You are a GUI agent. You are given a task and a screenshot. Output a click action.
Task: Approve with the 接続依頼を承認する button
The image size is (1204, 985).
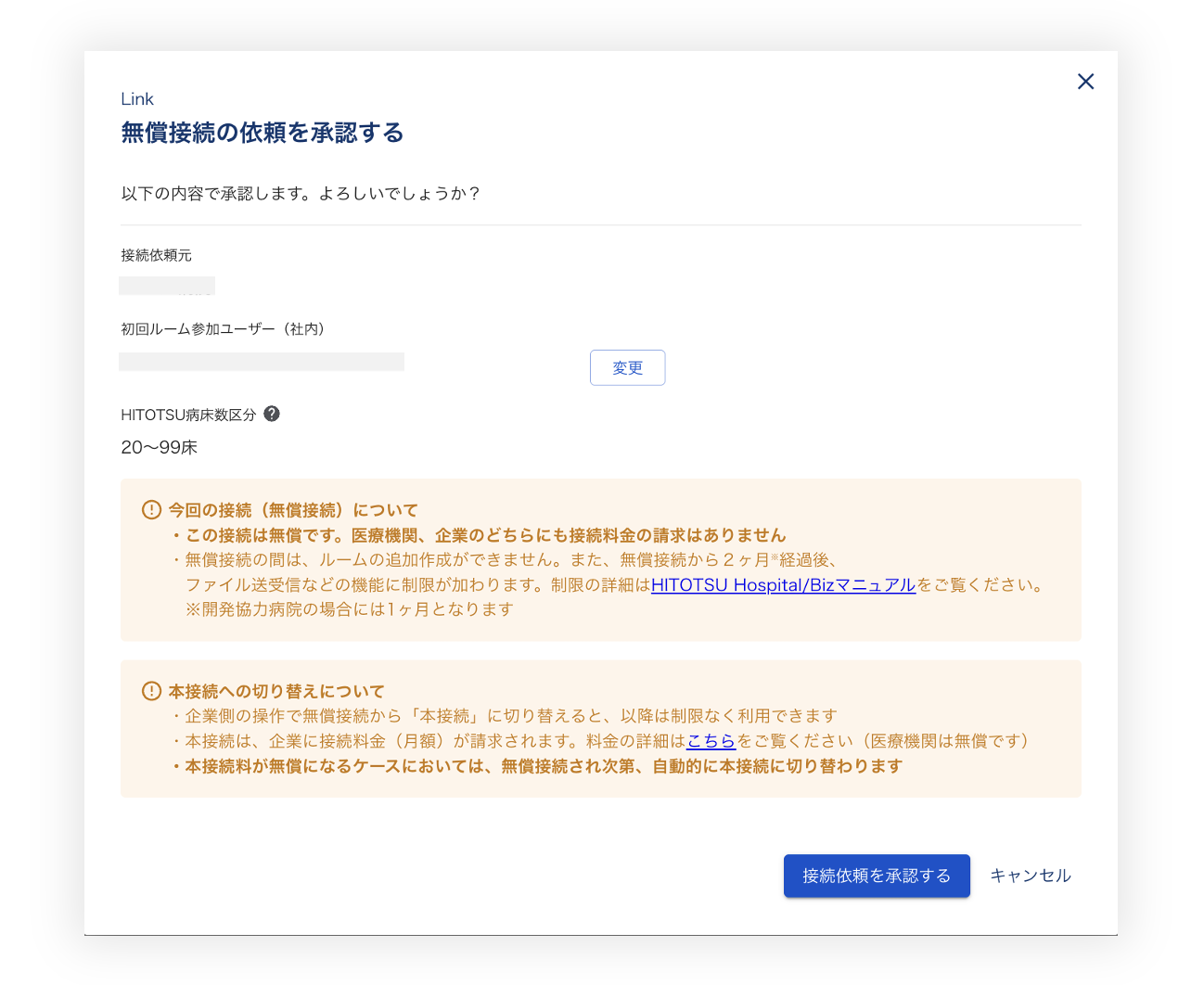point(876,876)
